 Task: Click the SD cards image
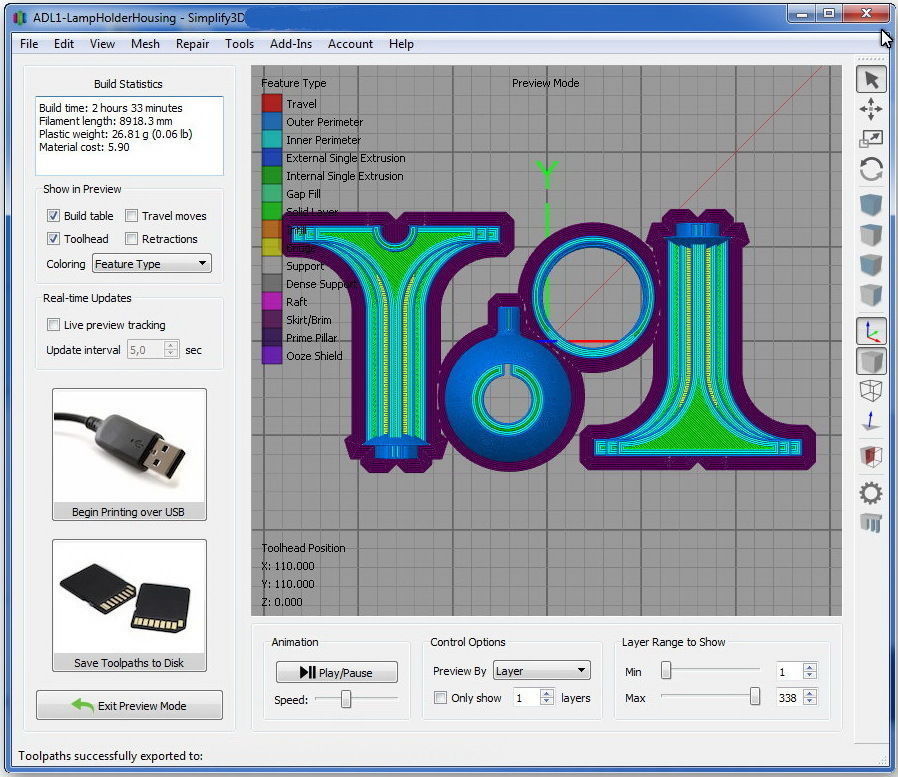pyautogui.click(x=129, y=597)
